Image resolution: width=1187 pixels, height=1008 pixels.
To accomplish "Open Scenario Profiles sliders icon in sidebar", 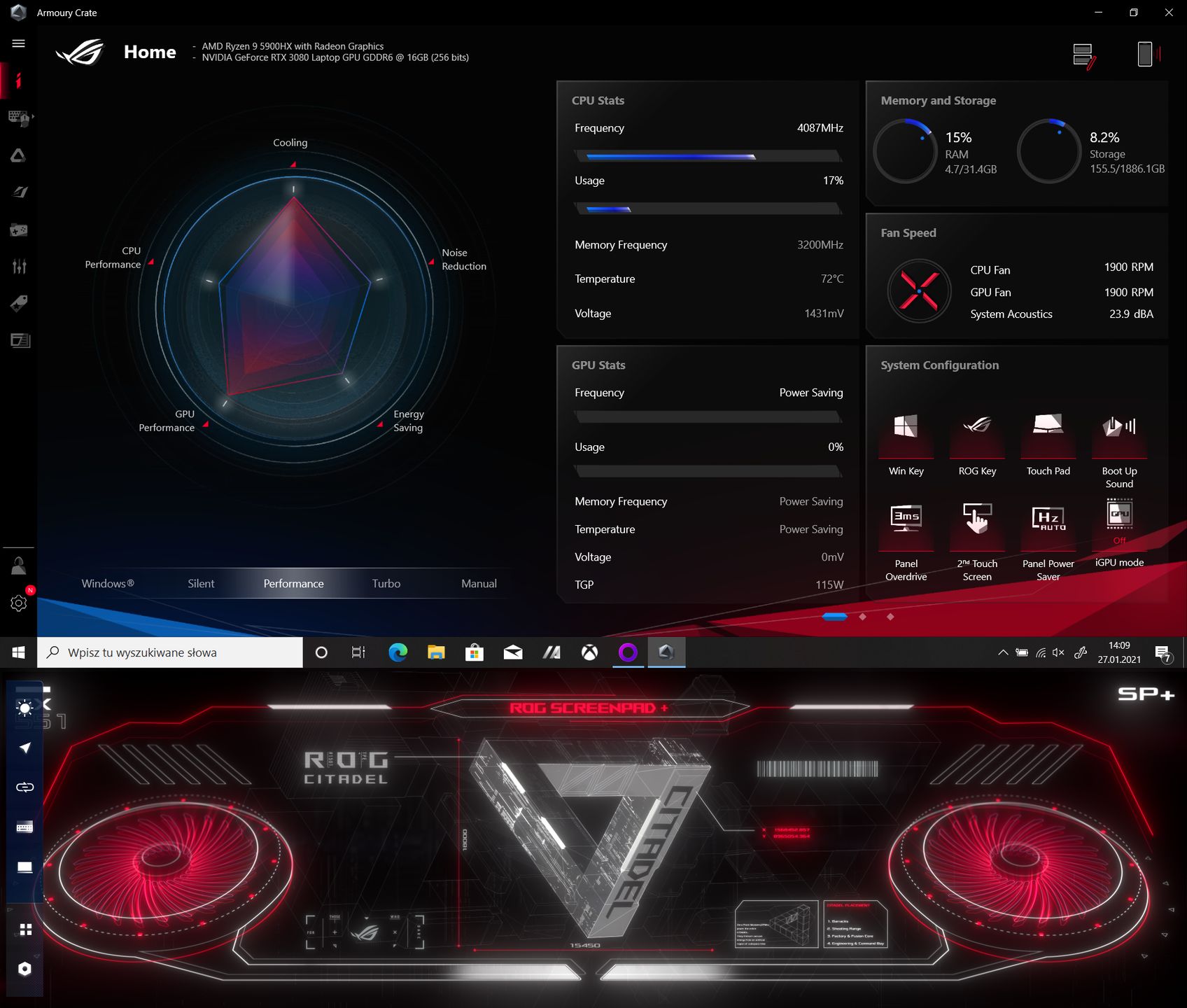I will point(19,266).
